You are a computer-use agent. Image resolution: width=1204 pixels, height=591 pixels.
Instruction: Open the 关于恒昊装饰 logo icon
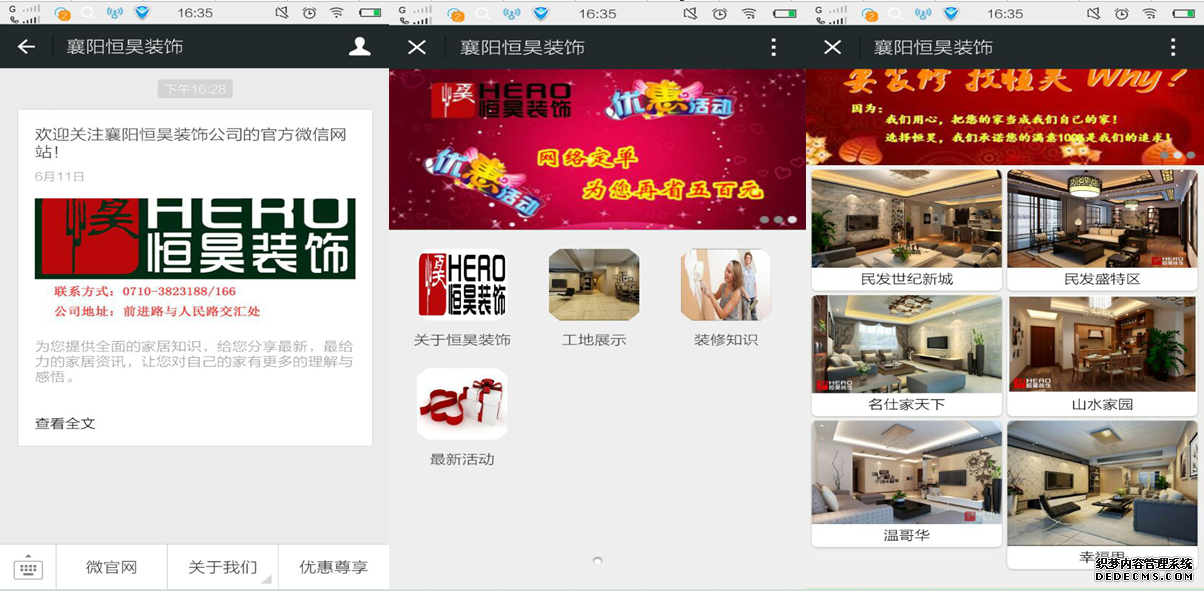pos(462,284)
